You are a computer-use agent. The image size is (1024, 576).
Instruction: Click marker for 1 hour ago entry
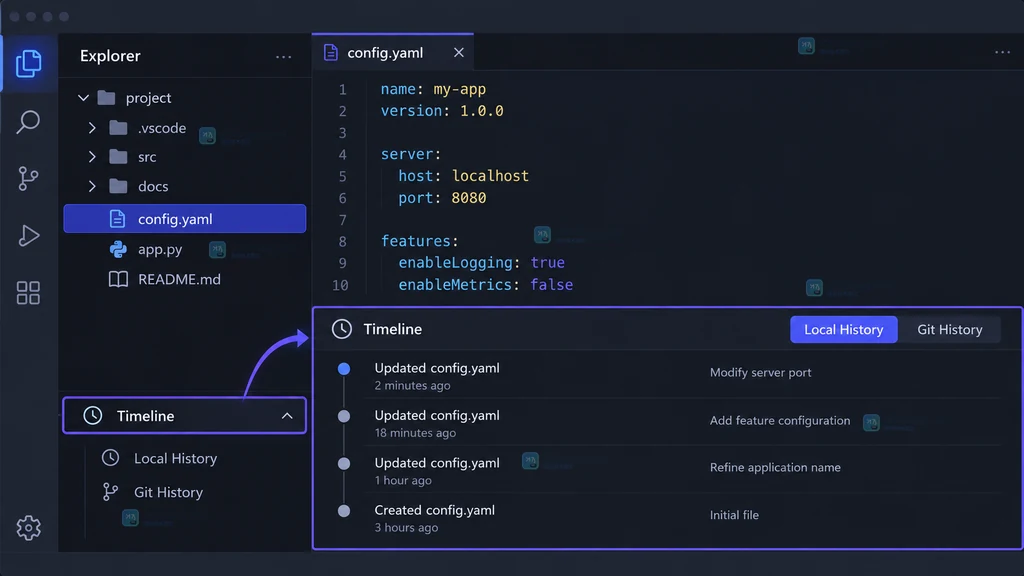[x=344, y=464]
